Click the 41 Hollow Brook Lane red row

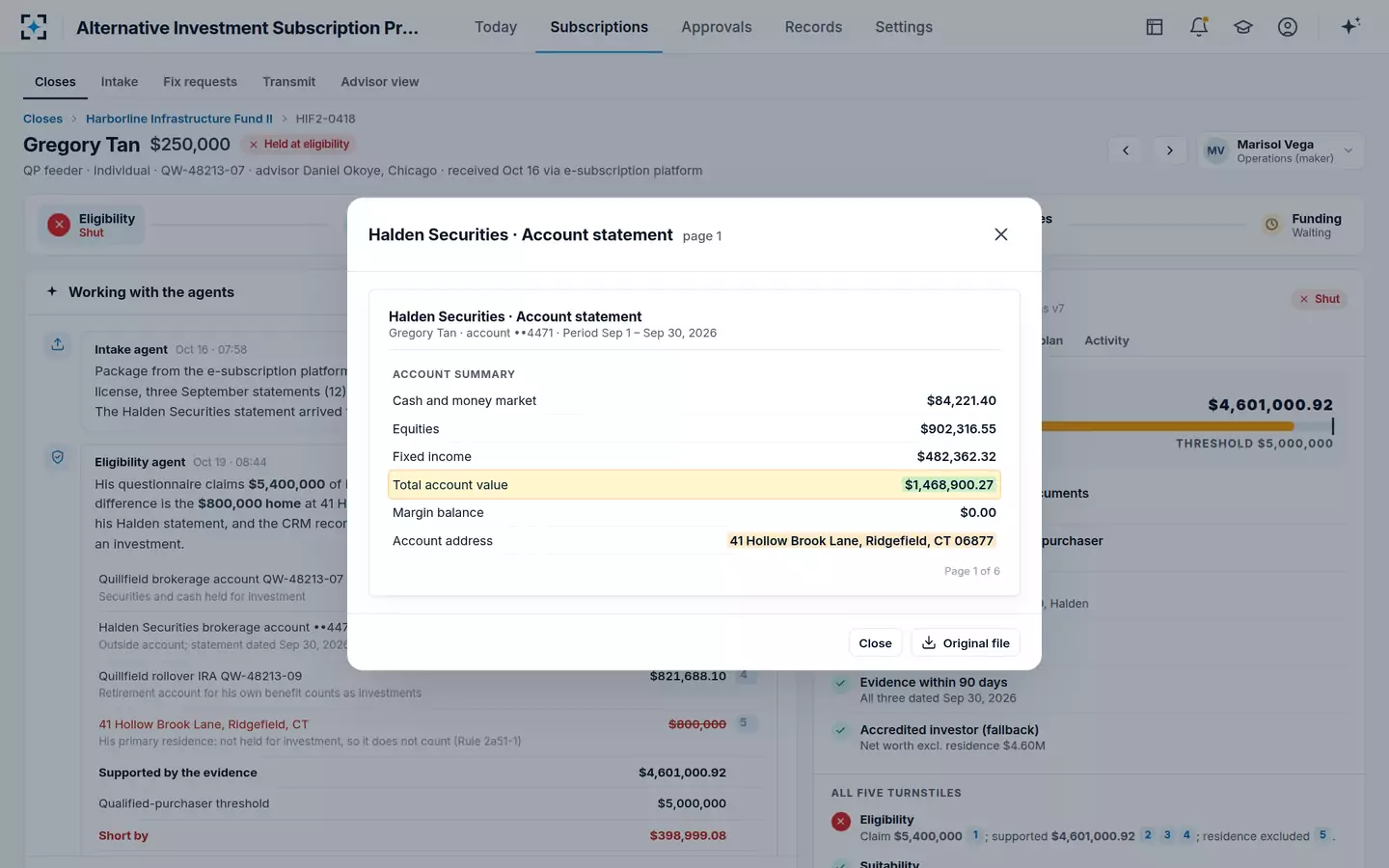tap(427, 732)
